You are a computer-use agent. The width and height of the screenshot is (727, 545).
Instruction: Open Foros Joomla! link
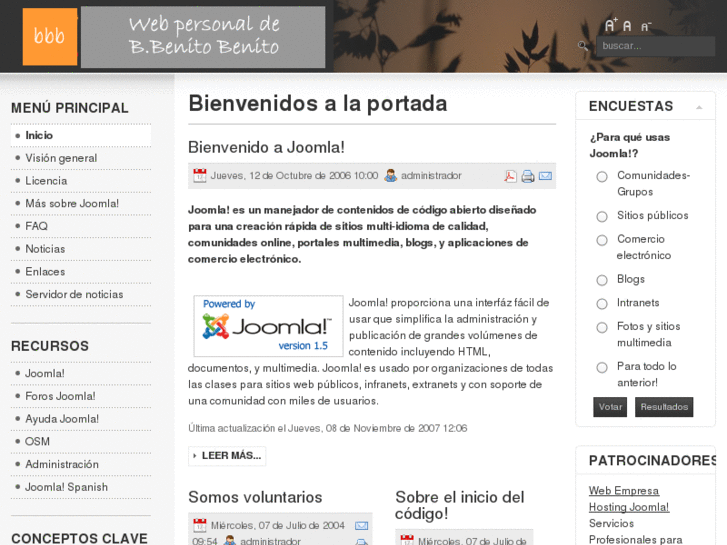81,396
